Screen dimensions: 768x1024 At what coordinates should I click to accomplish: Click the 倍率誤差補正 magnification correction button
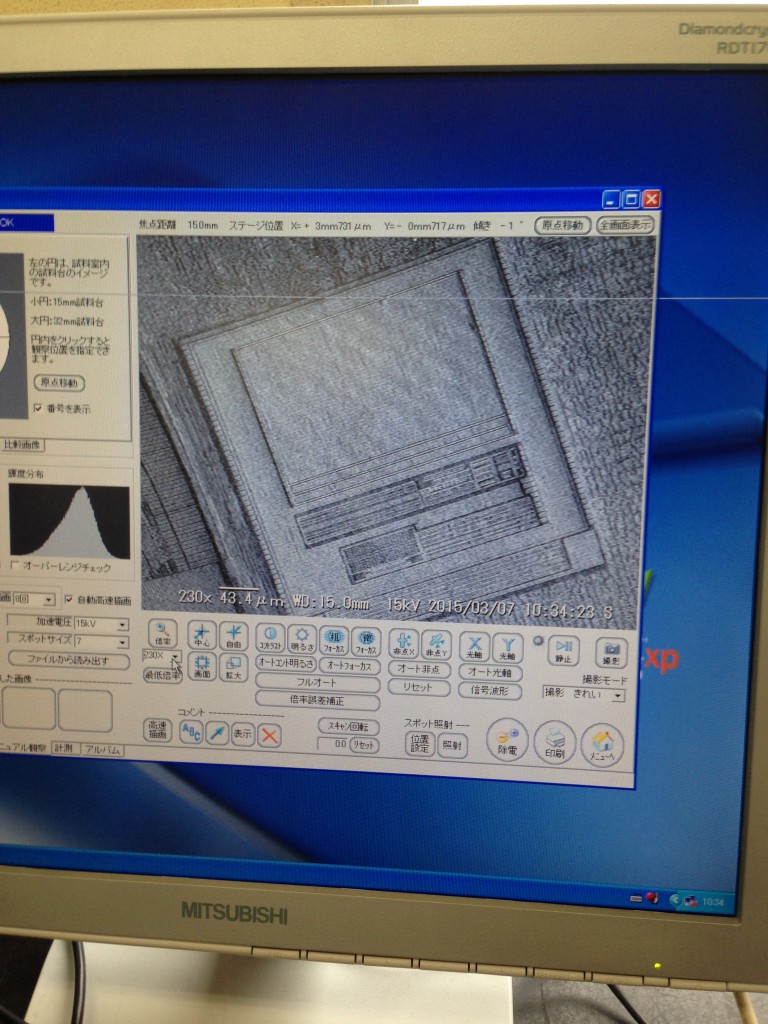(x=317, y=700)
